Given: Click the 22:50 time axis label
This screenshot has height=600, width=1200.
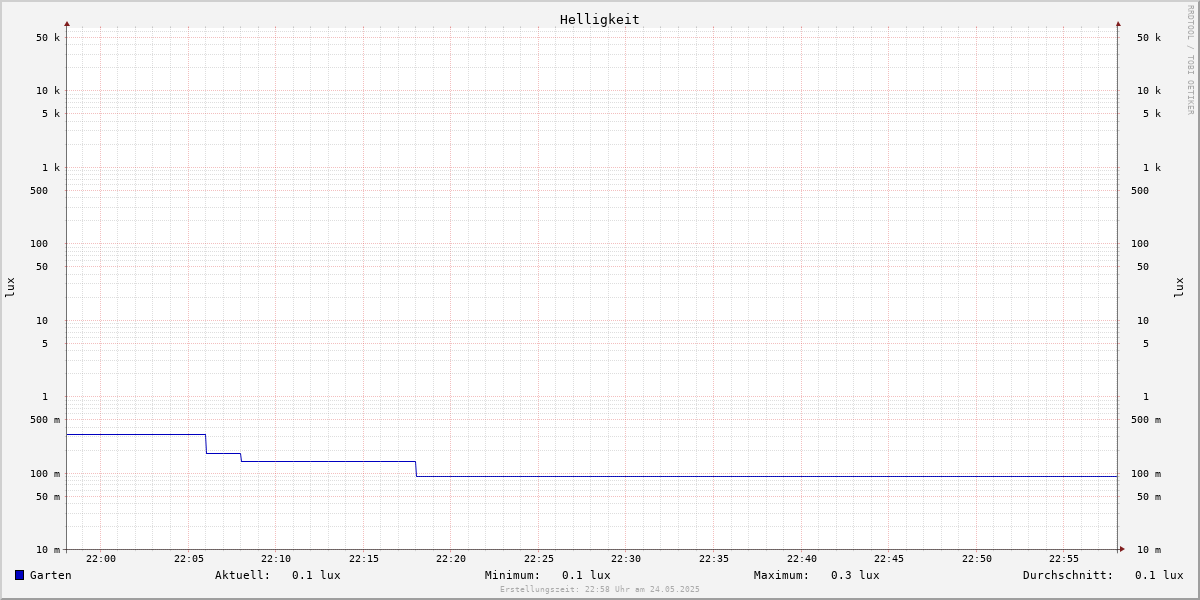Looking at the screenshot, I should pyautogui.click(x=977, y=559).
